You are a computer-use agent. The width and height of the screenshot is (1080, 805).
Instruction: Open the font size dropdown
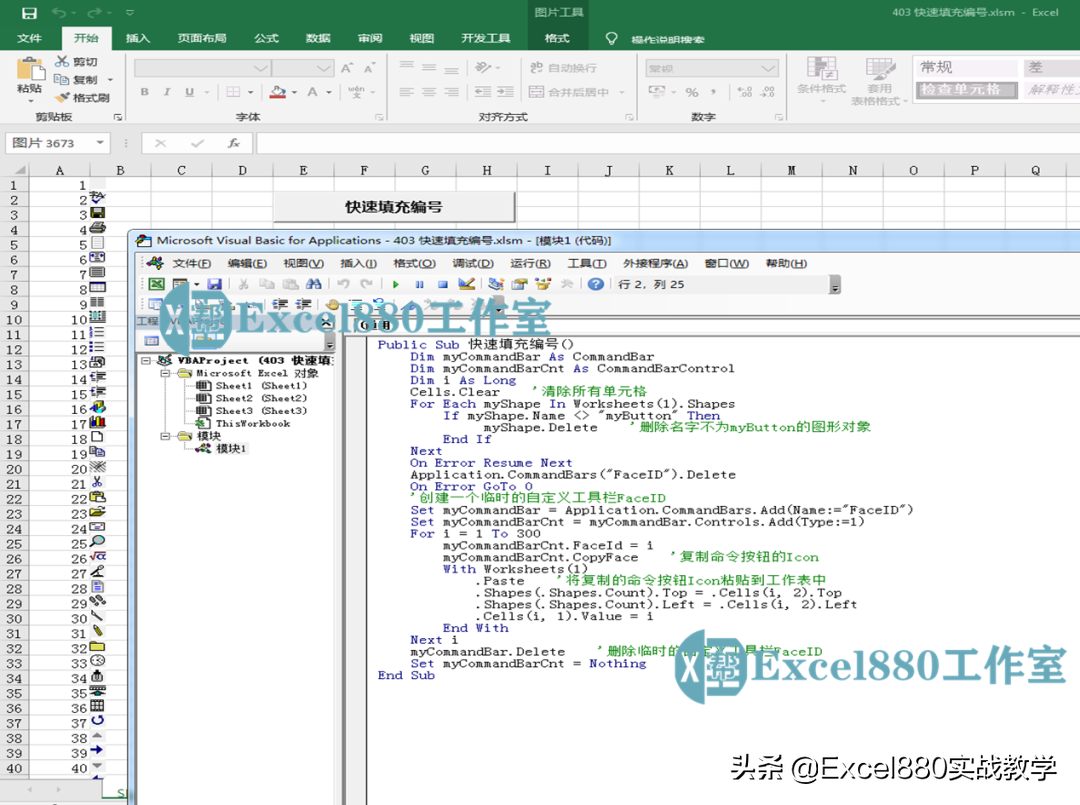coord(324,67)
